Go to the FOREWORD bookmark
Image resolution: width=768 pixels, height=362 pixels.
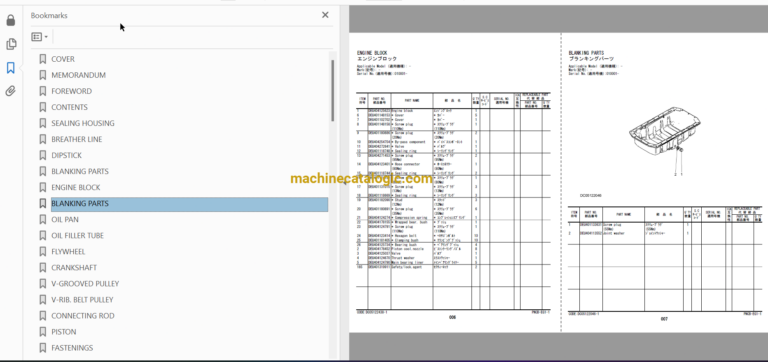coord(72,91)
